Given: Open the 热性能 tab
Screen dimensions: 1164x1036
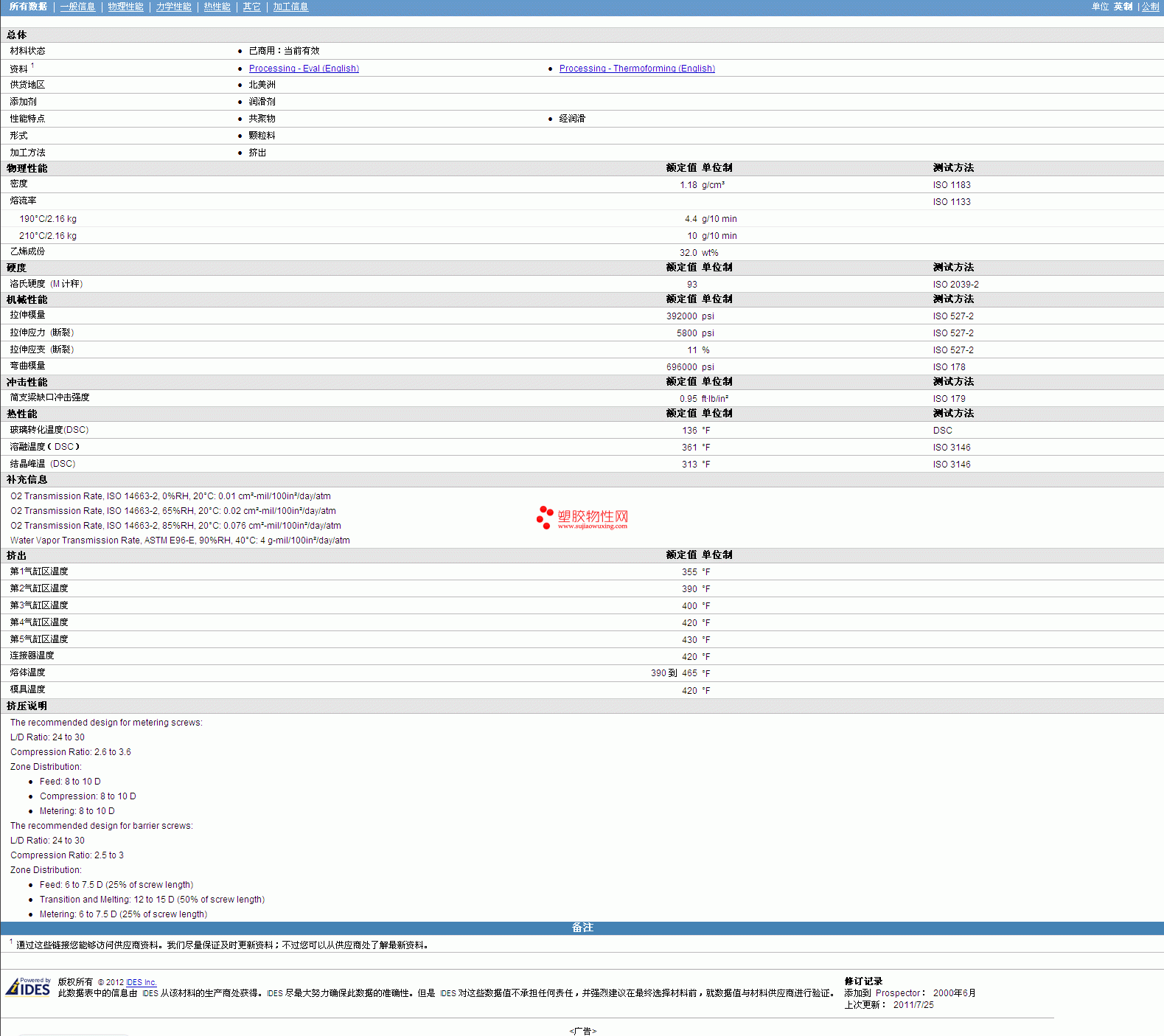Looking at the screenshot, I should click(217, 7).
